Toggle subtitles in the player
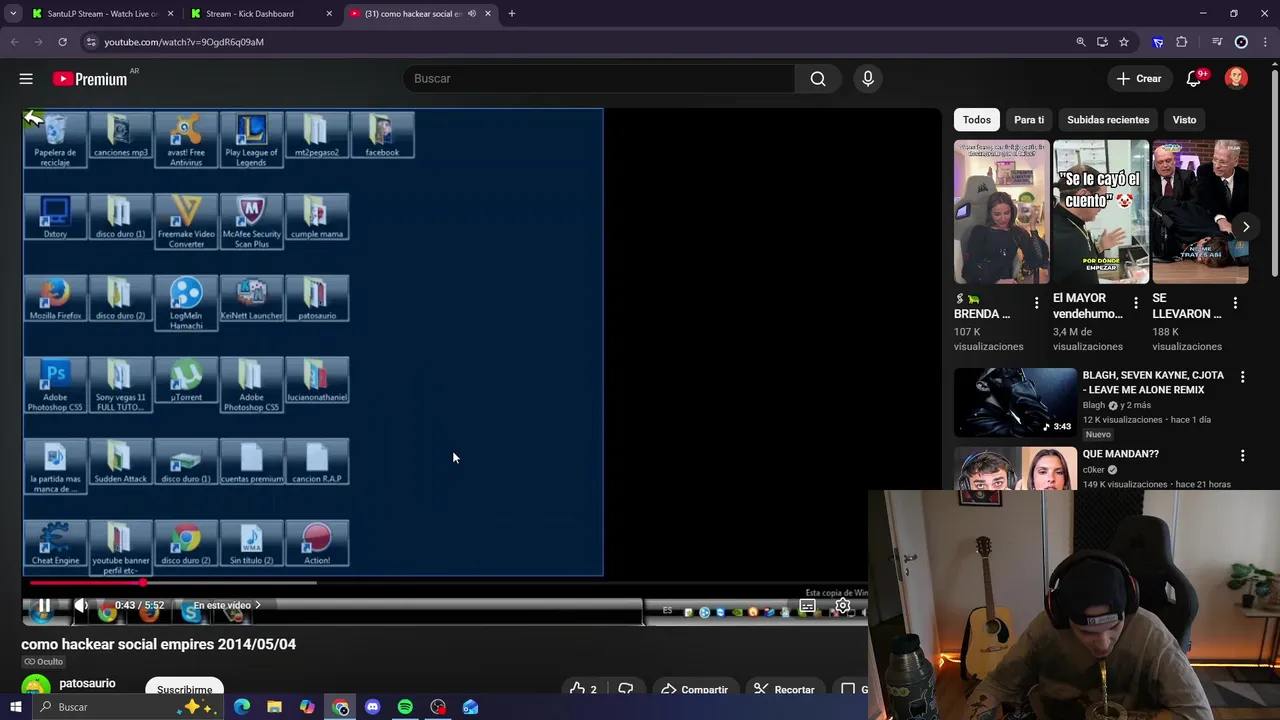The image size is (1280, 720). [807, 606]
